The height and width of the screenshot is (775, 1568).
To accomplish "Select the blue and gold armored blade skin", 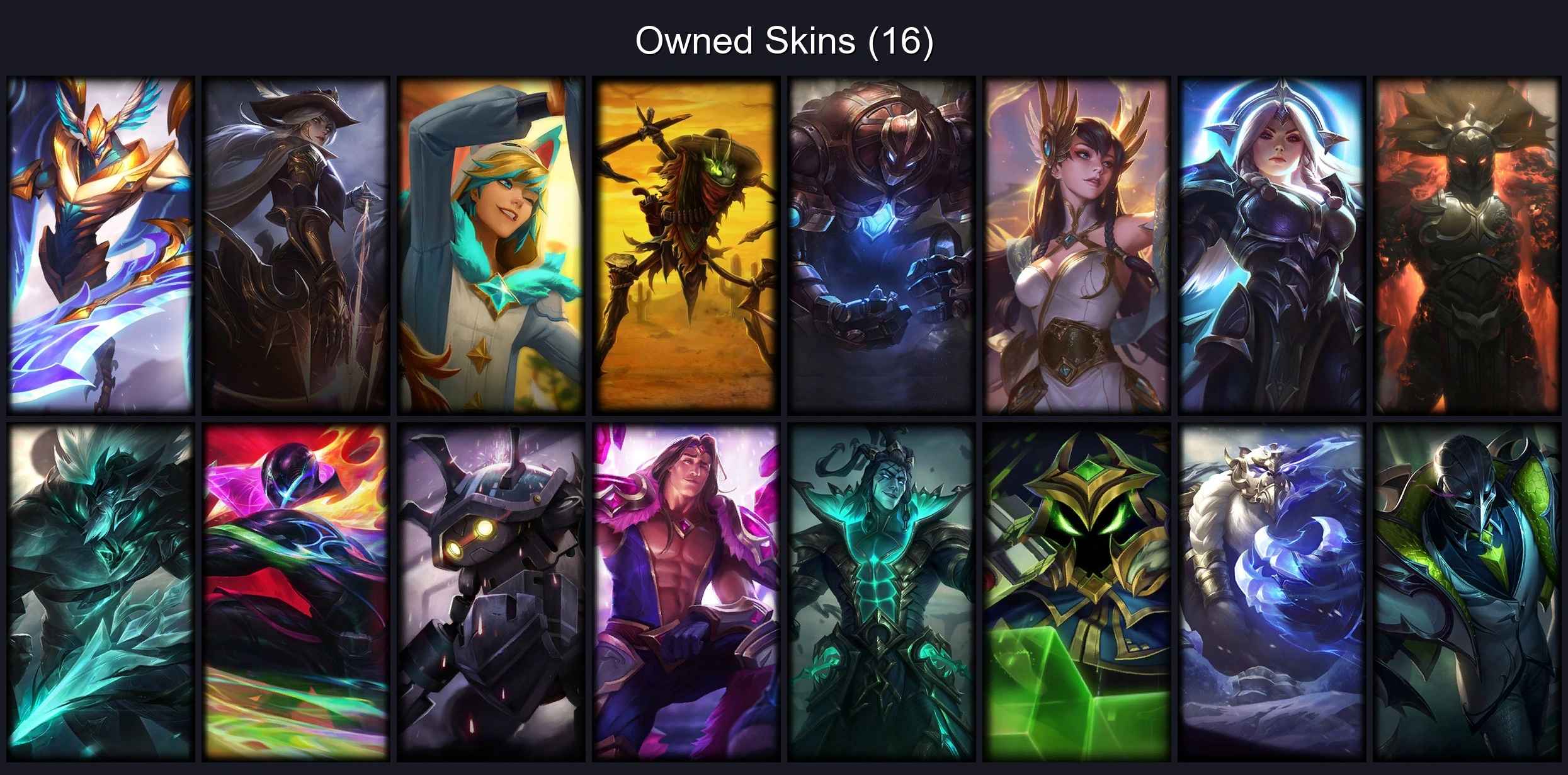I will (101, 246).
